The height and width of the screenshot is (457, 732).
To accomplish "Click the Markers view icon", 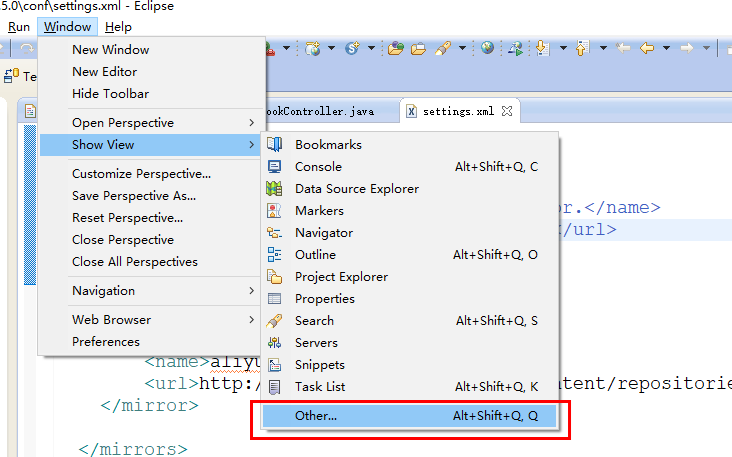I will click(274, 211).
